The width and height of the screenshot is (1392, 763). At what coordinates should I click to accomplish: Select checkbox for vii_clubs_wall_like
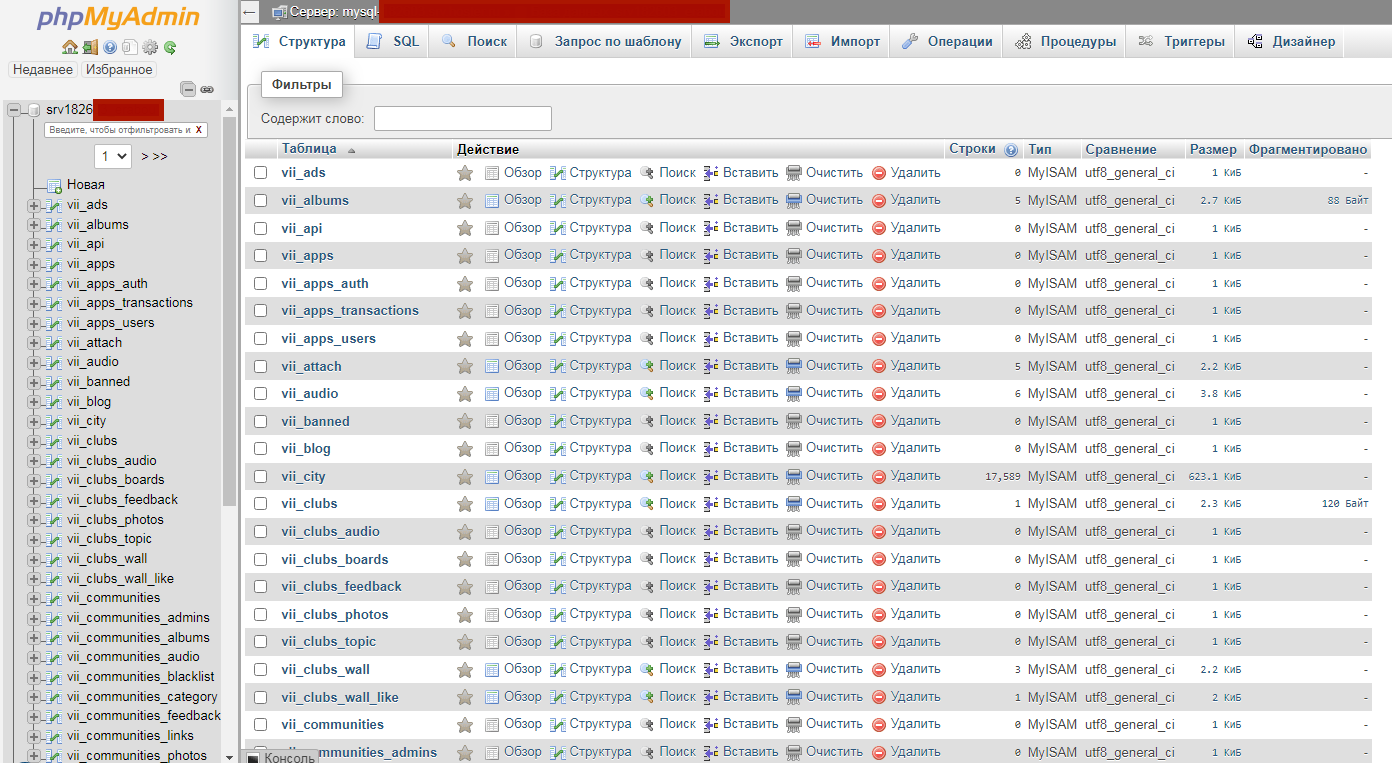(x=261, y=697)
